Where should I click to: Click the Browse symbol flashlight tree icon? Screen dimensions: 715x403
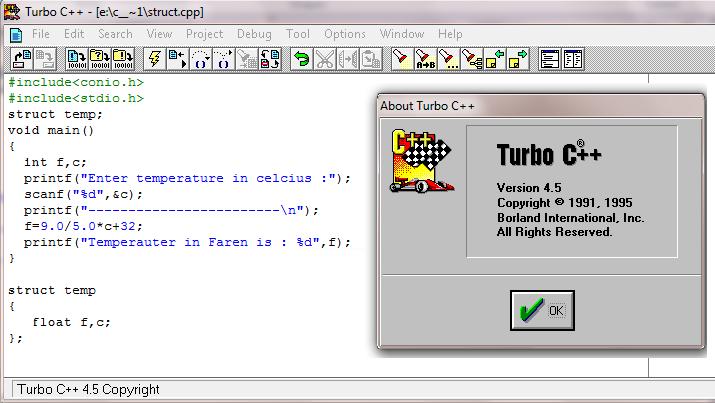point(472,59)
